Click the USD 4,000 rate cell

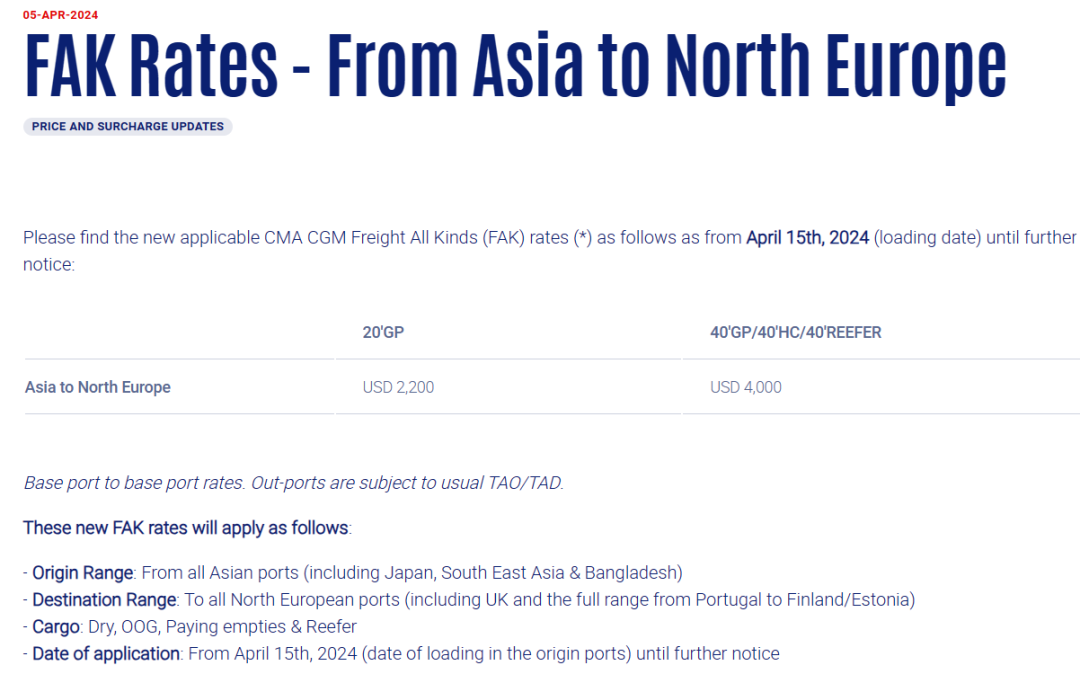pyautogui.click(x=745, y=388)
